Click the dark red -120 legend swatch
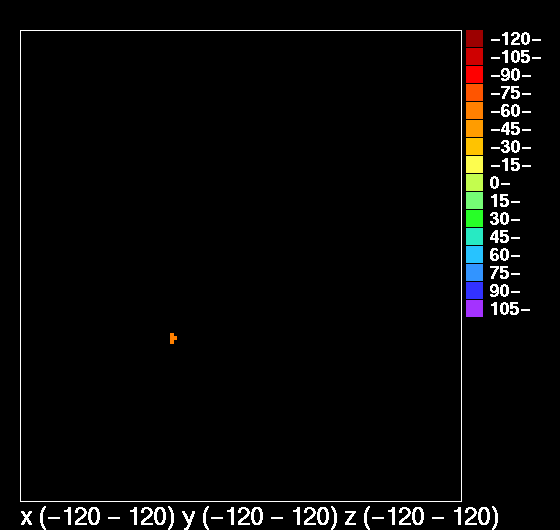The height and width of the screenshot is (530, 560). (474, 39)
